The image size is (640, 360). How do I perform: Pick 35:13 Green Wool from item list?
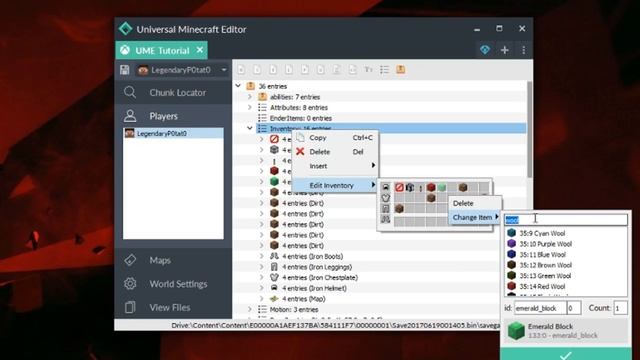click(566, 276)
